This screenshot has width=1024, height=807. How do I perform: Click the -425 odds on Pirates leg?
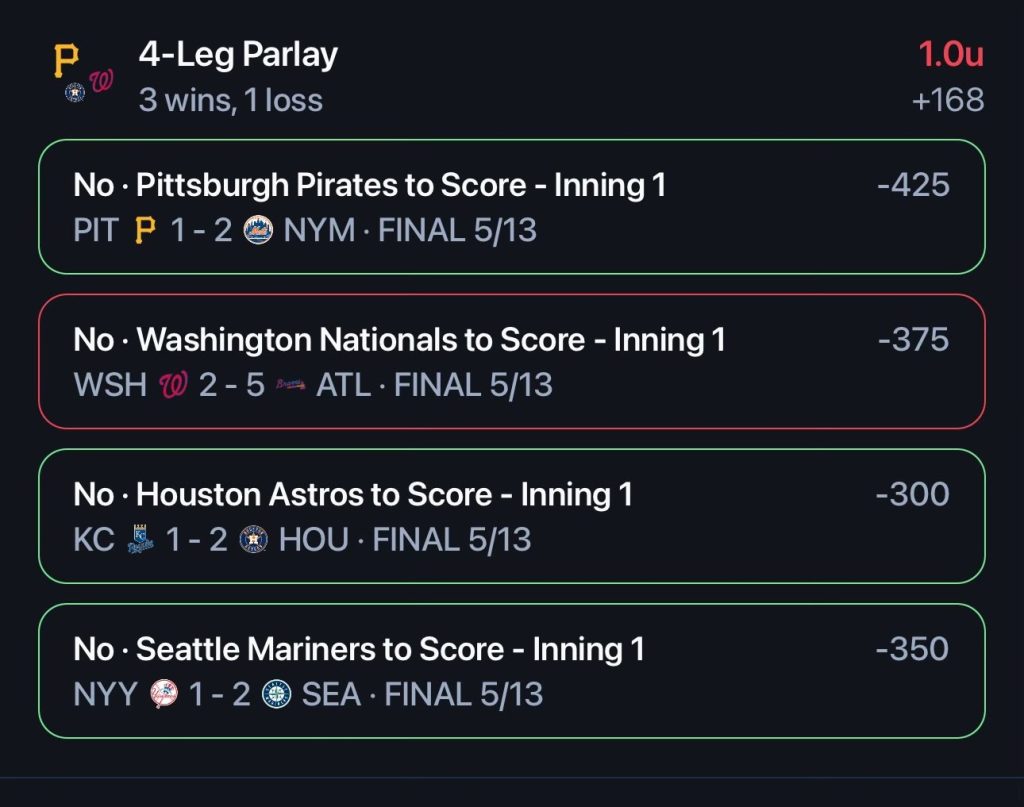click(x=913, y=185)
